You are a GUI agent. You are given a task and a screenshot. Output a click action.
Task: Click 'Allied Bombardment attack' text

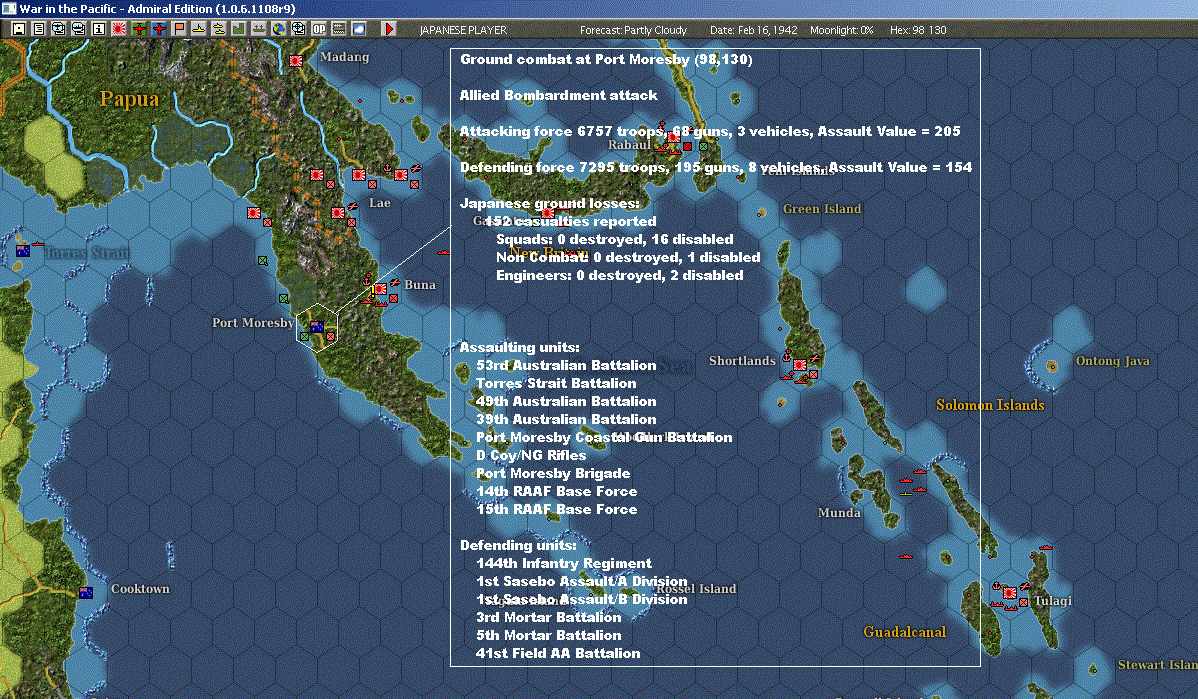(559, 95)
